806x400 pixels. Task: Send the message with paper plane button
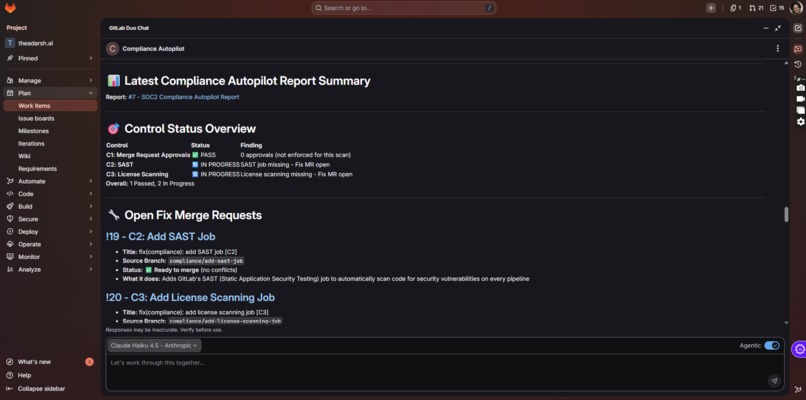pos(774,380)
